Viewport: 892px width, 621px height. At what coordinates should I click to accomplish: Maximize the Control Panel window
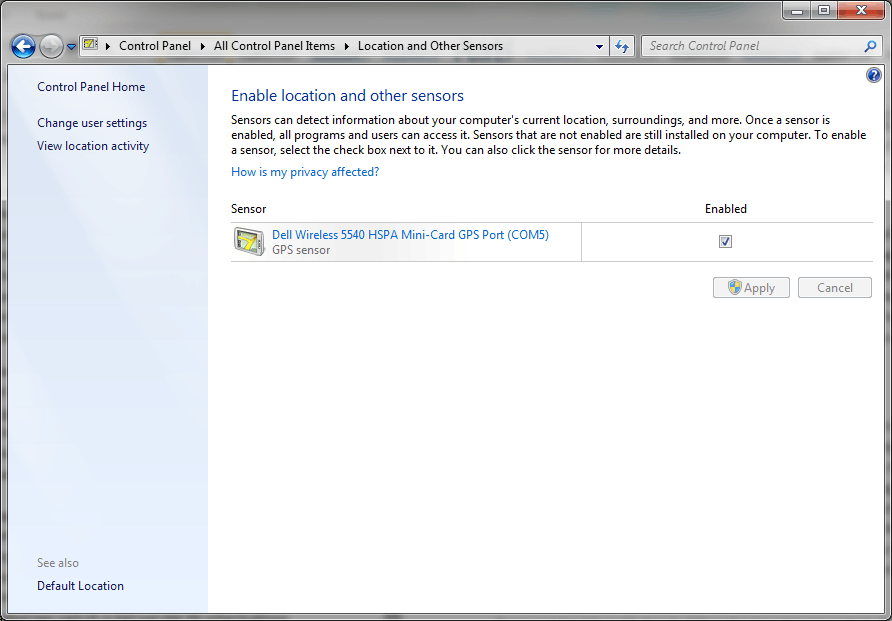click(x=824, y=10)
